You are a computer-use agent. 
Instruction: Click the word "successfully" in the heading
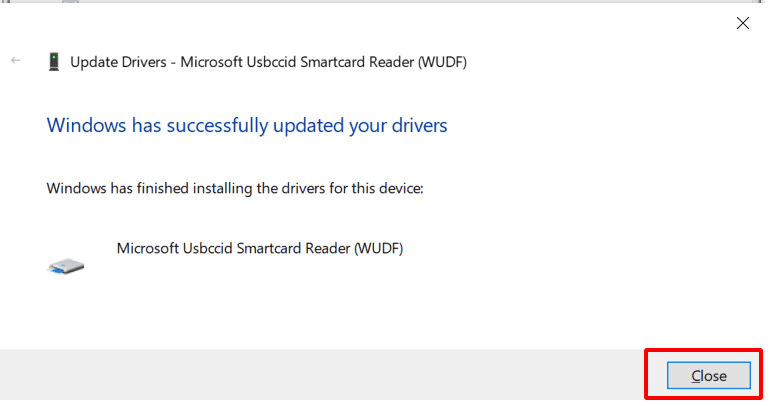(217, 126)
